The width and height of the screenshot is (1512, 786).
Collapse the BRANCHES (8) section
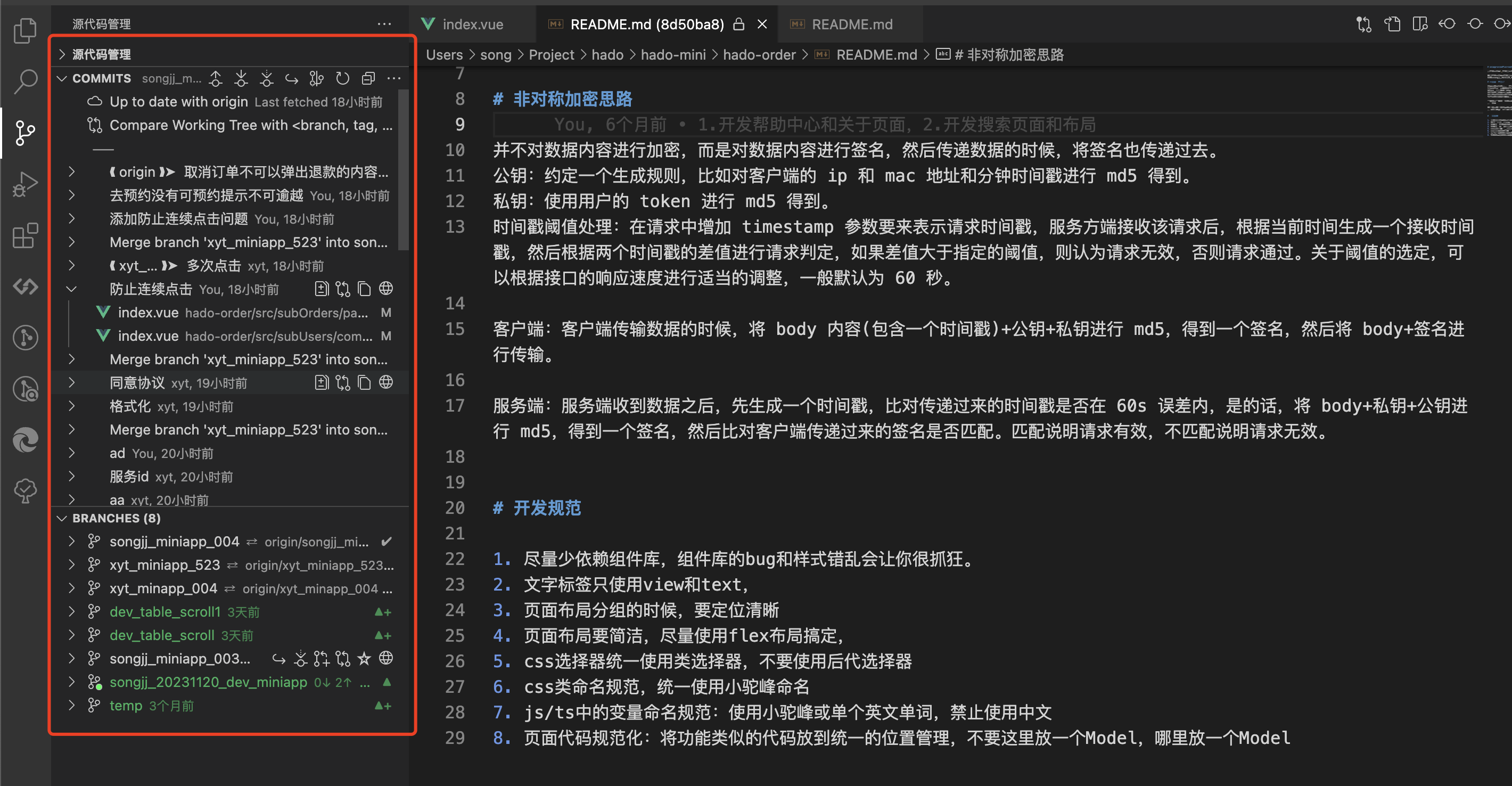pos(62,518)
